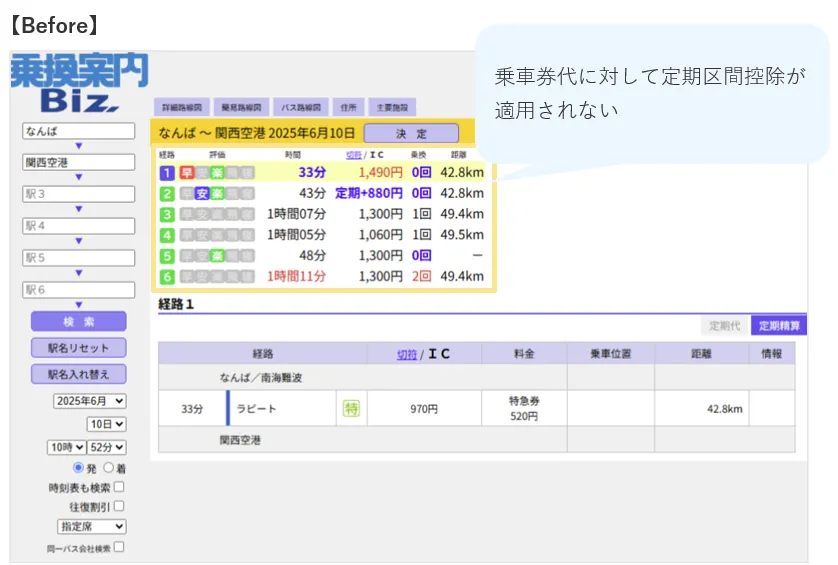
Task: Select route number 2 icon
Action: [167, 193]
